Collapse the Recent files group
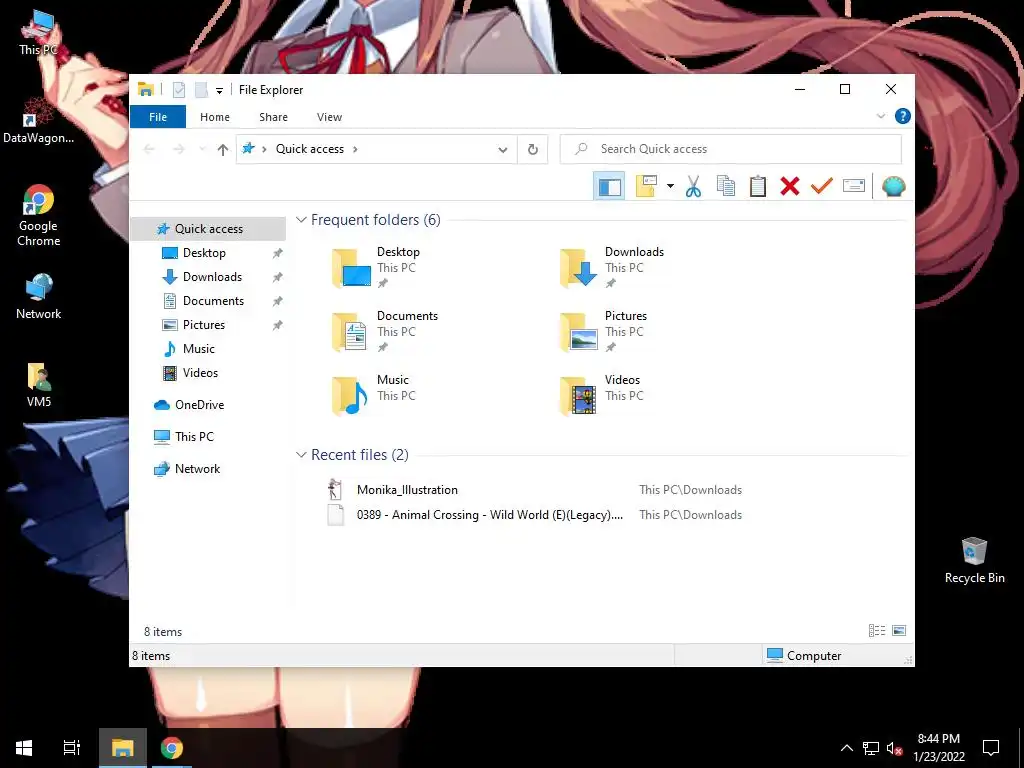The image size is (1024, 768). click(301, 455)
